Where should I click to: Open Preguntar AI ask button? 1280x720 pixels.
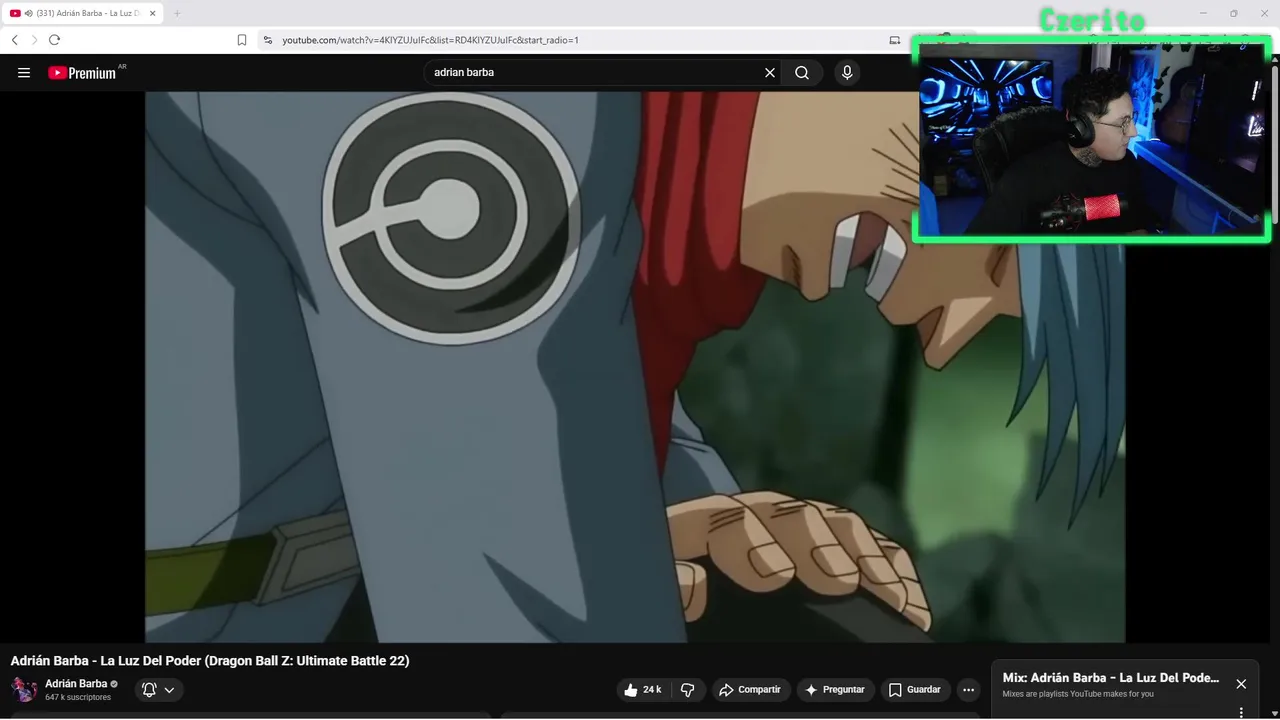coord(835,690)
